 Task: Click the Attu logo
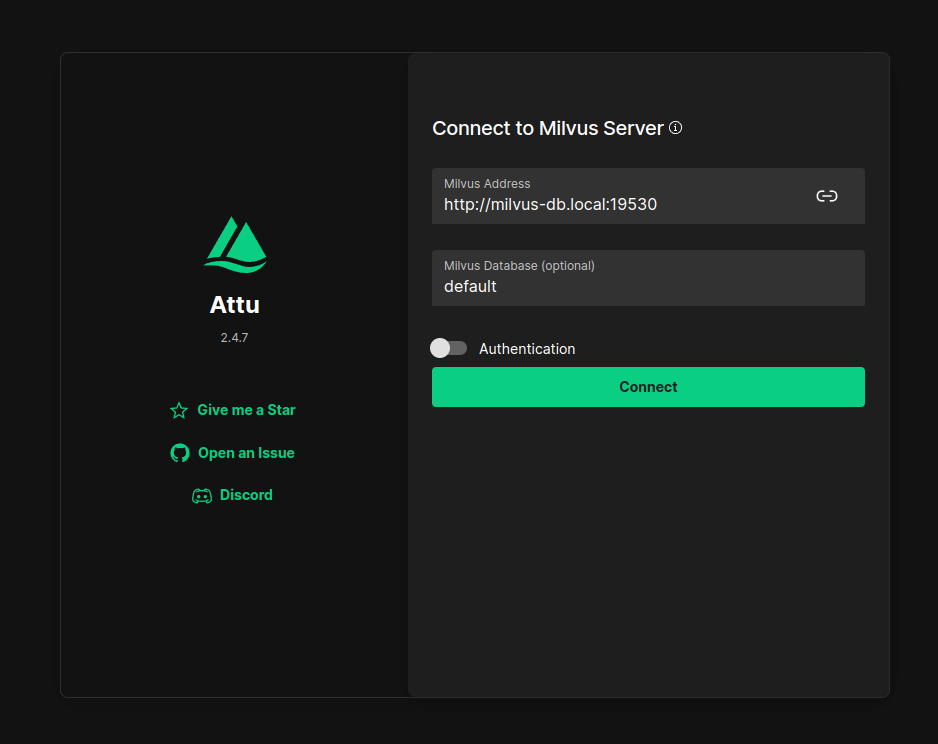[234, 244]
